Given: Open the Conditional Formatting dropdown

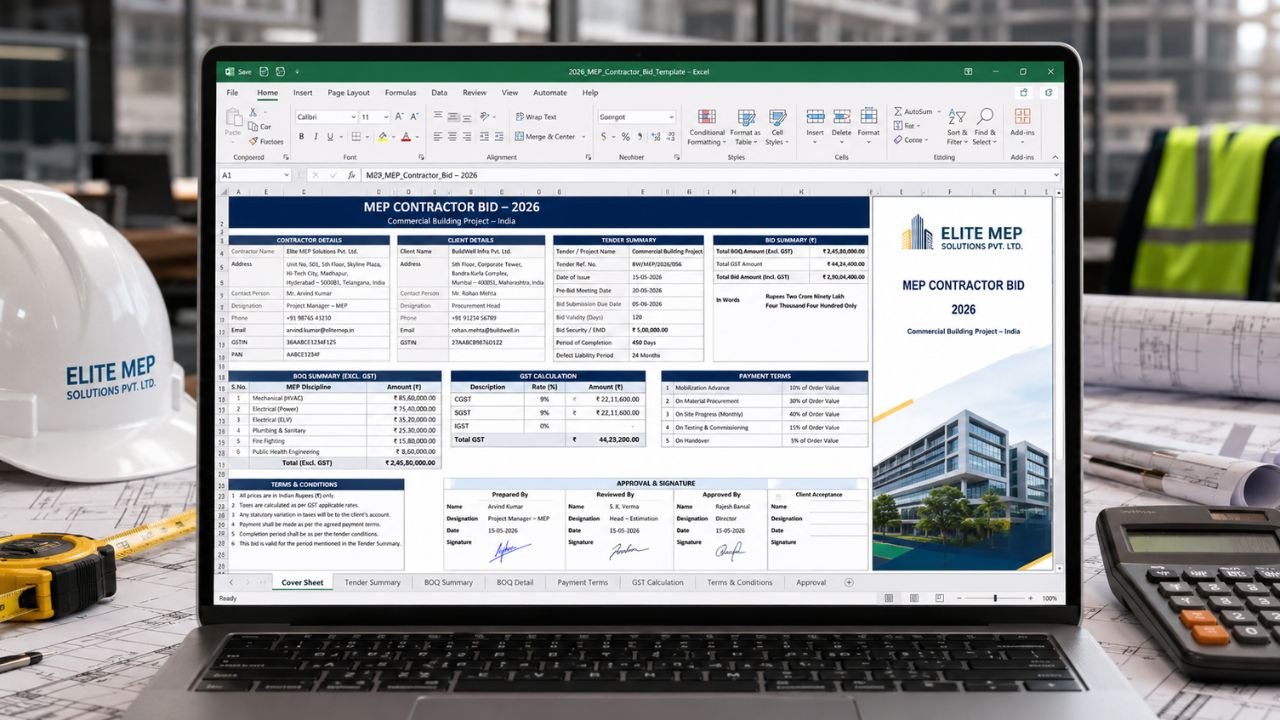Looking at the screenshot, I should 706,127.
